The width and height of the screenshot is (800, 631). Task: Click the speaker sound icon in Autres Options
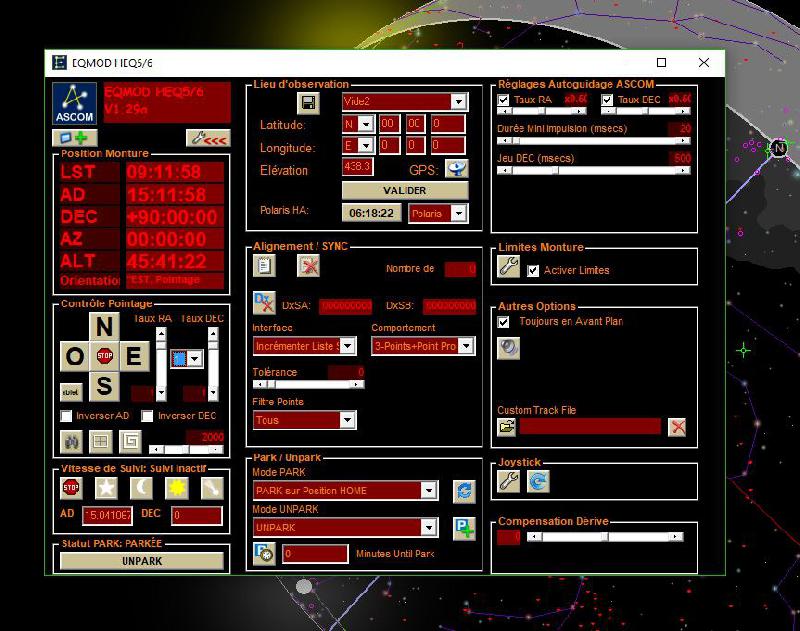tap(509, 348)
